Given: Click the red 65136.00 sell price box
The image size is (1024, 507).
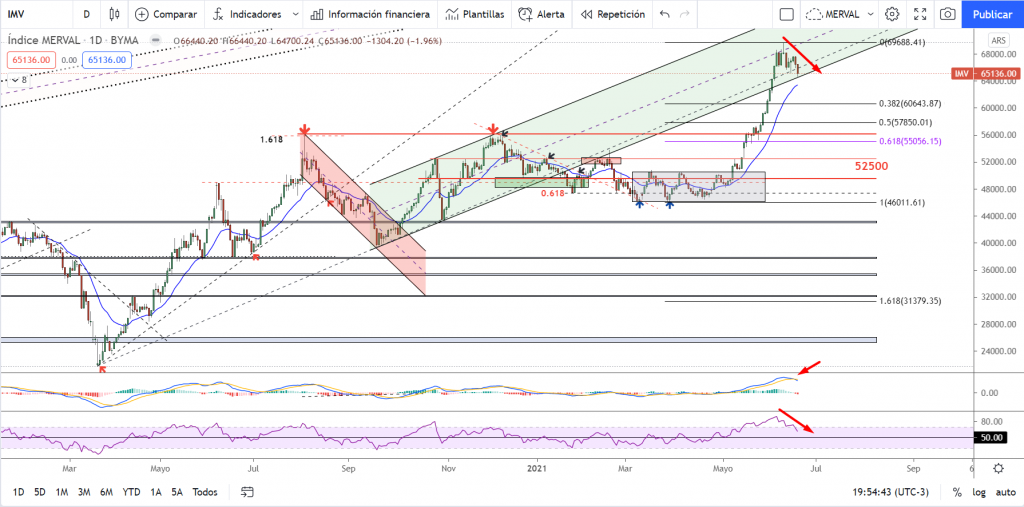Looking at the screenshot, I should pos(29,60).
